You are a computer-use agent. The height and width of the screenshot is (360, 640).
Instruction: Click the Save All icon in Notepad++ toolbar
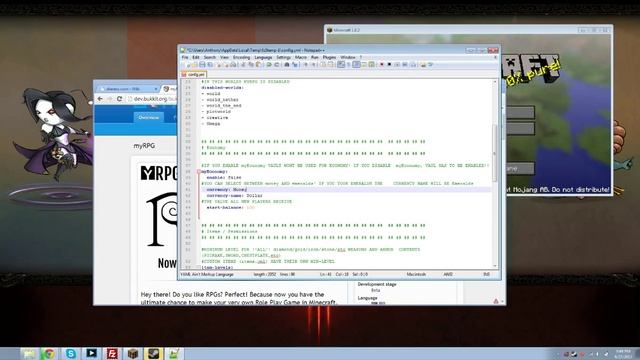tap(210, 64)
